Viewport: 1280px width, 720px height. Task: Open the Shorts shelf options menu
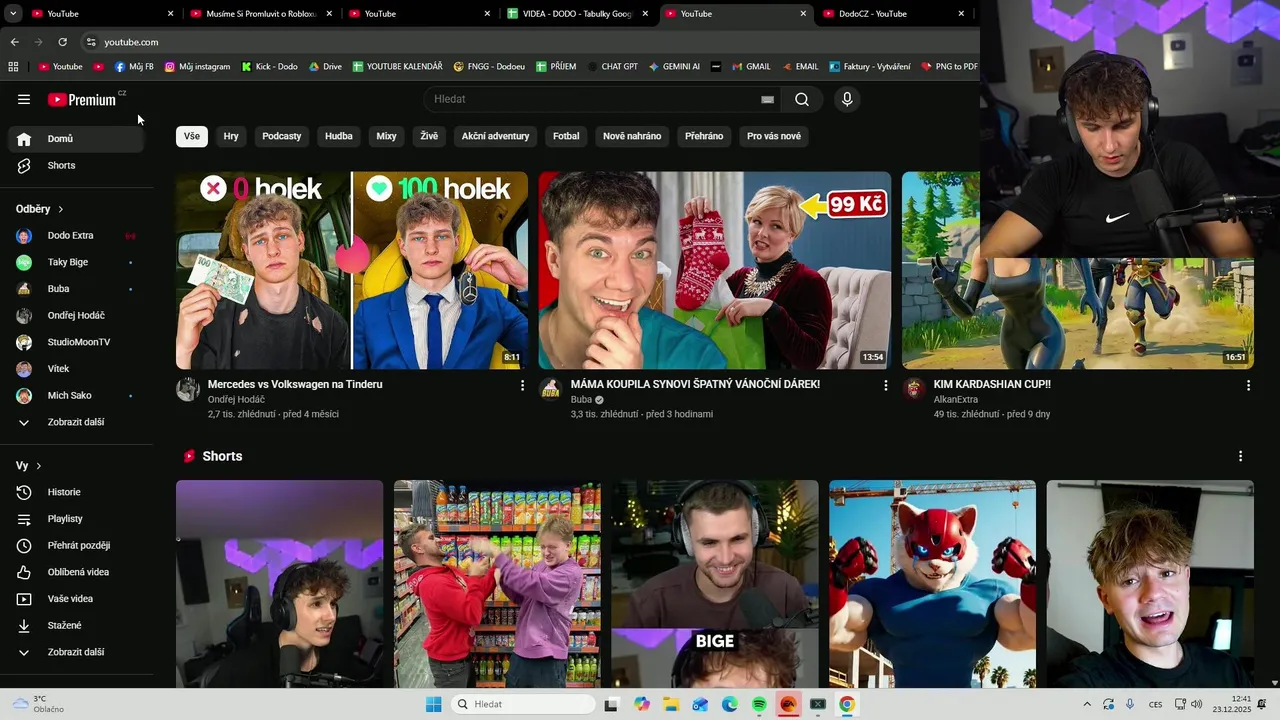pyautogui.click(x=1240, y=456)
